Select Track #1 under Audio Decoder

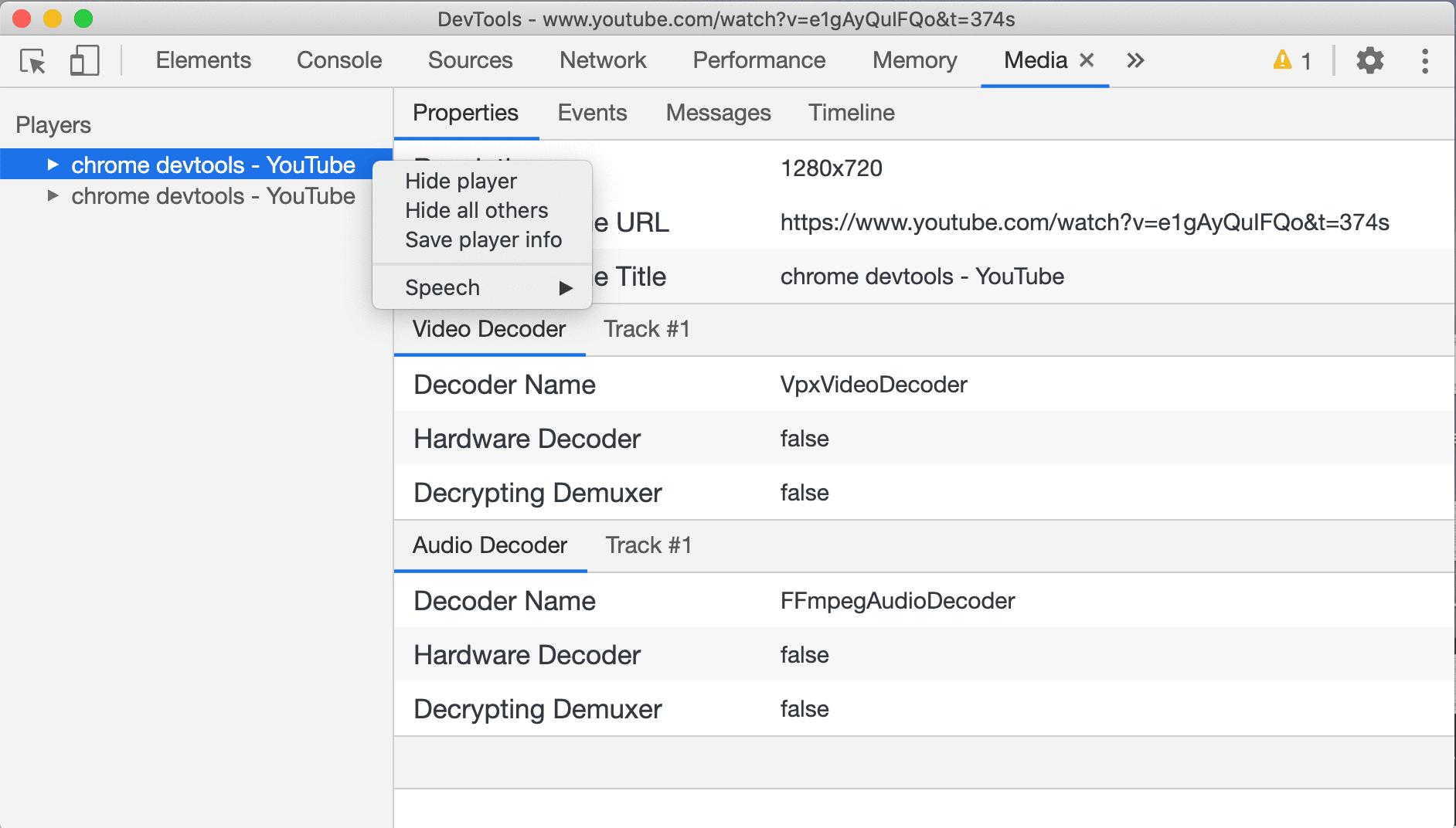[x=648, y=545]
